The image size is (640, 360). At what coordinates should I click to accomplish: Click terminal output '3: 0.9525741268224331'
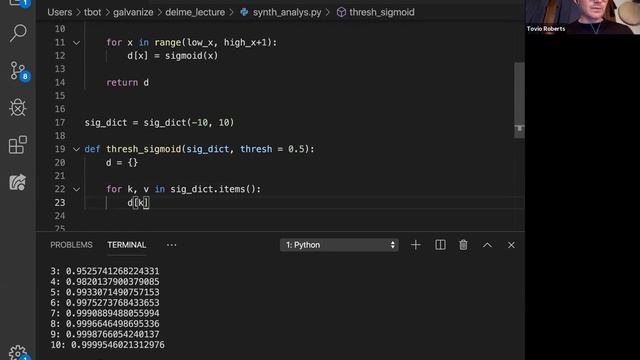(x=105, y=271)
